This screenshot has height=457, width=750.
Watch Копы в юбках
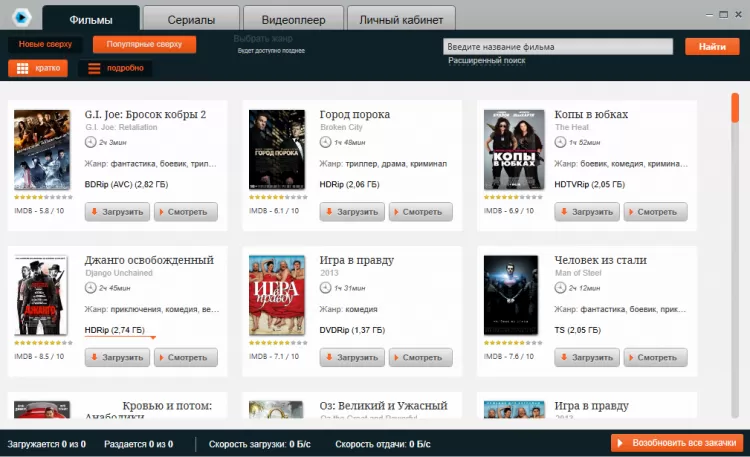(x=655, y=212)
